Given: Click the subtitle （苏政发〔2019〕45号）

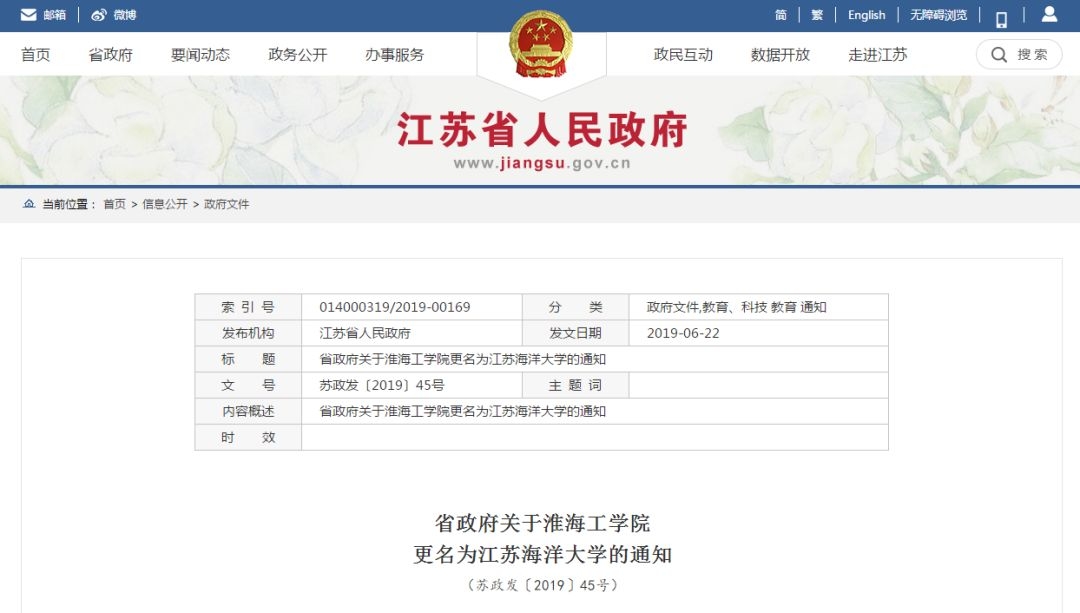Looking at the screenshot, I should (x=542, y=585).
